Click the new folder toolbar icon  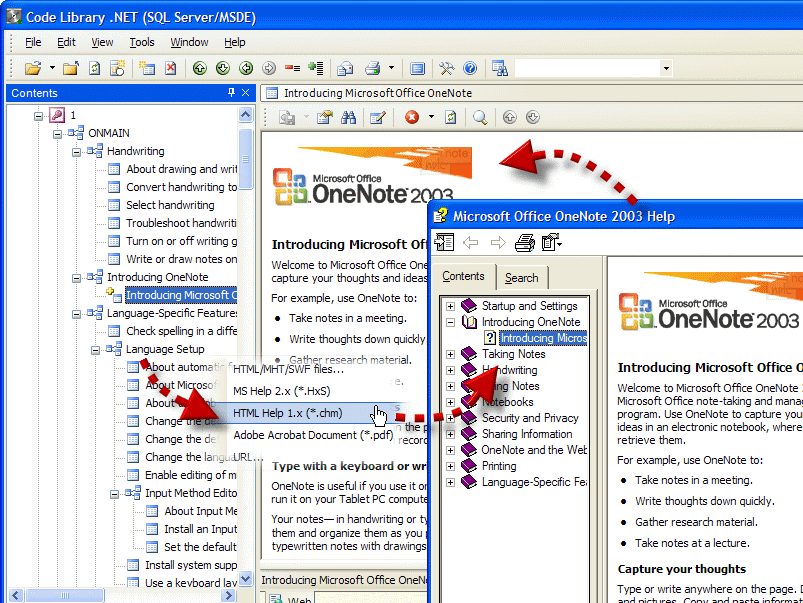[x=71, y=68]
